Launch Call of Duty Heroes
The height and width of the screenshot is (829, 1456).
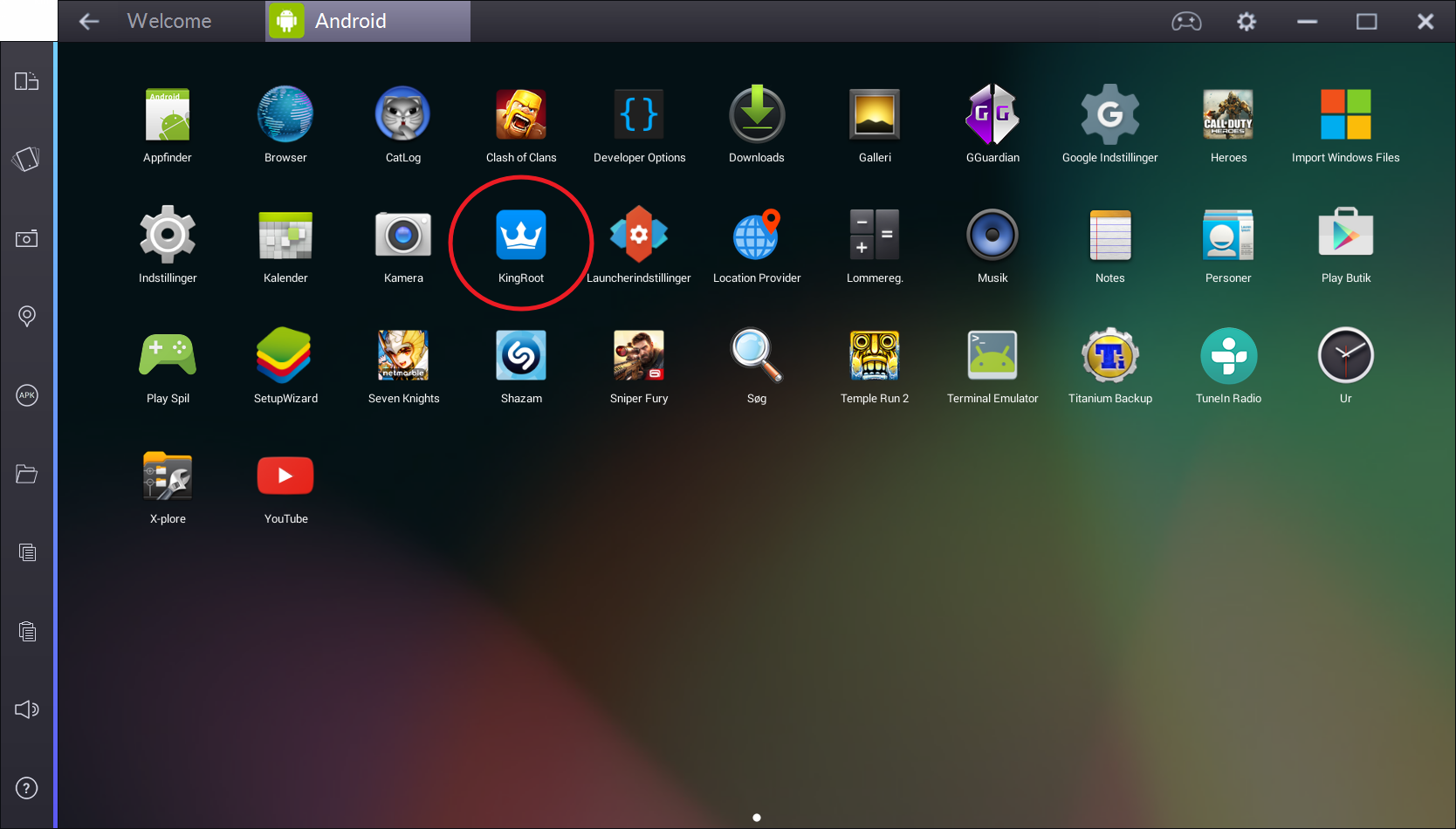pos(1228,114)
